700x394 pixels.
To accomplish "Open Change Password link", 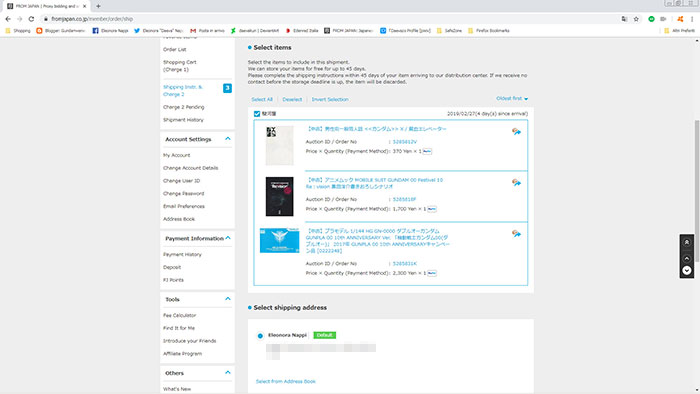I will [183, 194].
